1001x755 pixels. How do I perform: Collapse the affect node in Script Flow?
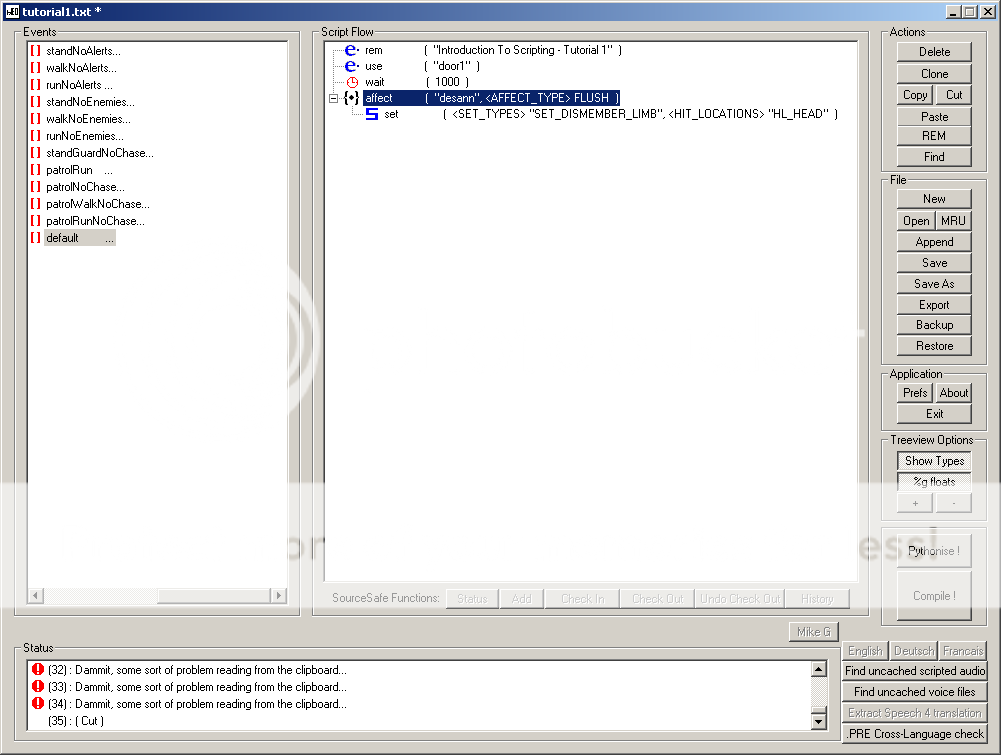(333, 98)
